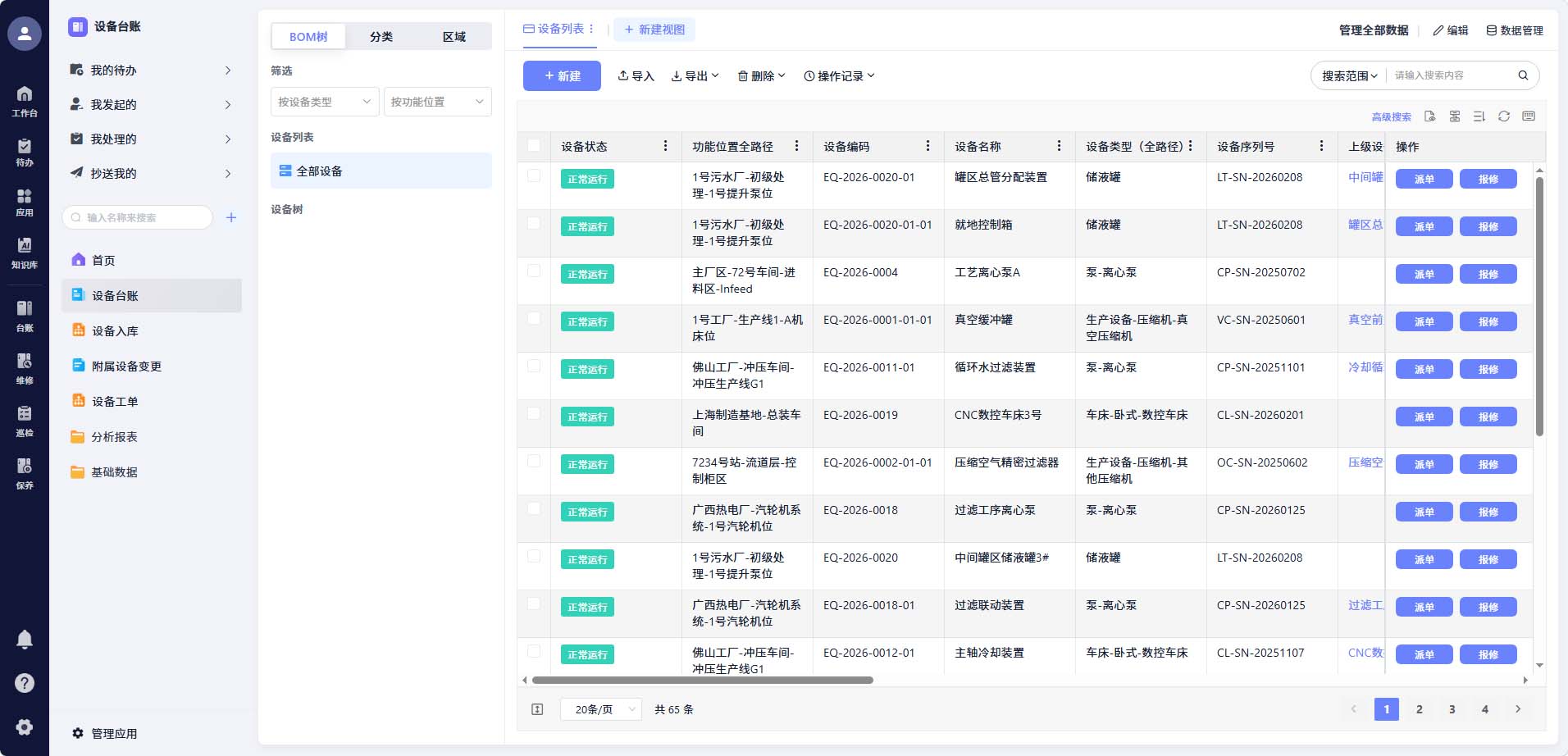Viewport: 1568px width, 756px height.
Task: Open the 按设备类型 filter dropdown
Action: point(325,102)
